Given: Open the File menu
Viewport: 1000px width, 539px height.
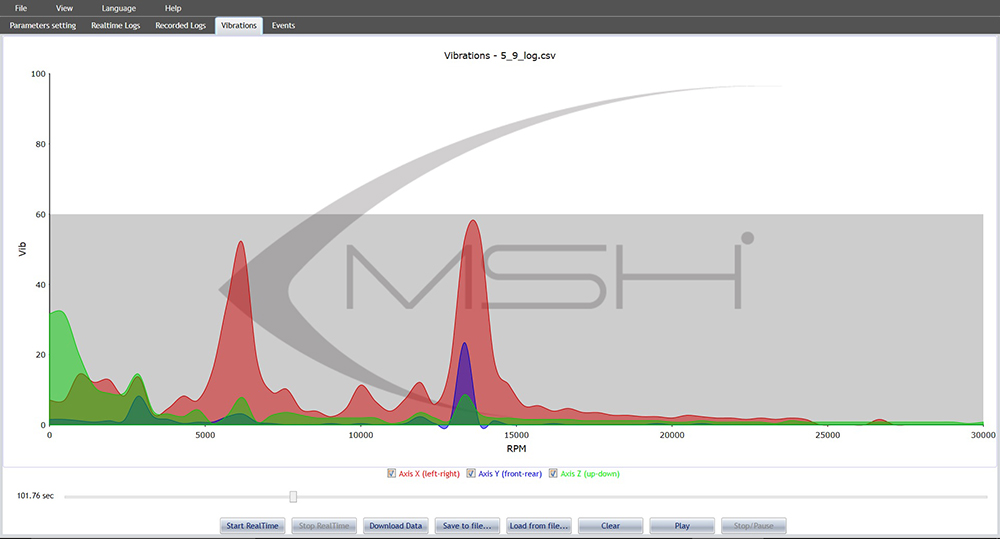Looking at the screenshot, I should pos(20,8).
